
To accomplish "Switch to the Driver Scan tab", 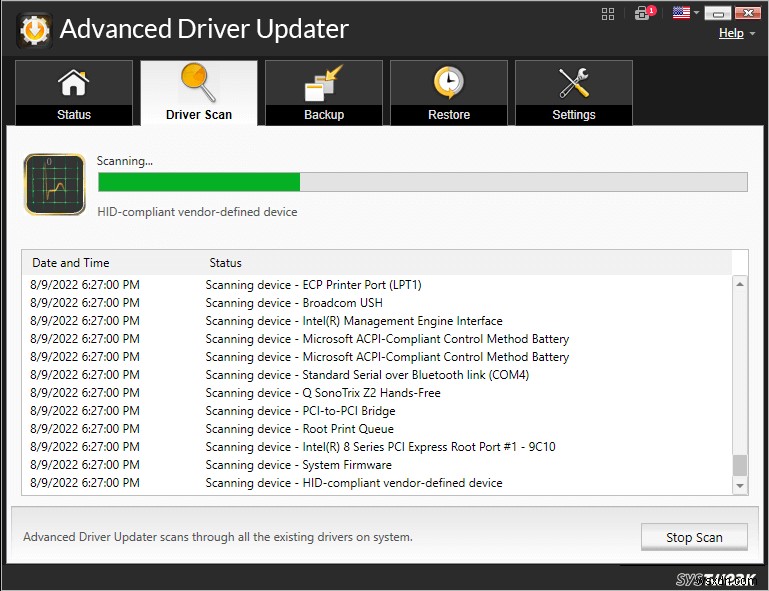I will tap(199, 93).
